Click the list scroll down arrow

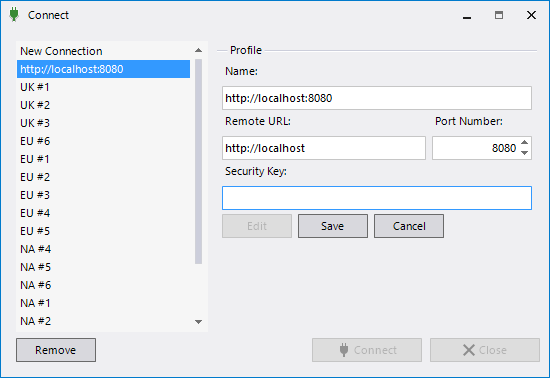pyautogui.click(x=198, y=322)
